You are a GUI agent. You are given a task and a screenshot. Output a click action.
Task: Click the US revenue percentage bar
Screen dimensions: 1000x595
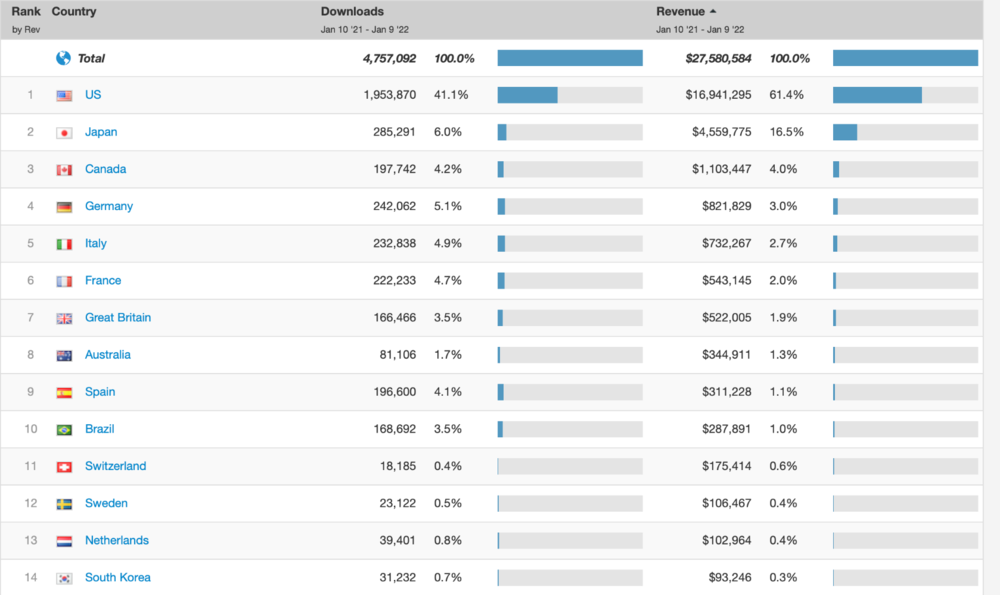tap(905, 95)
